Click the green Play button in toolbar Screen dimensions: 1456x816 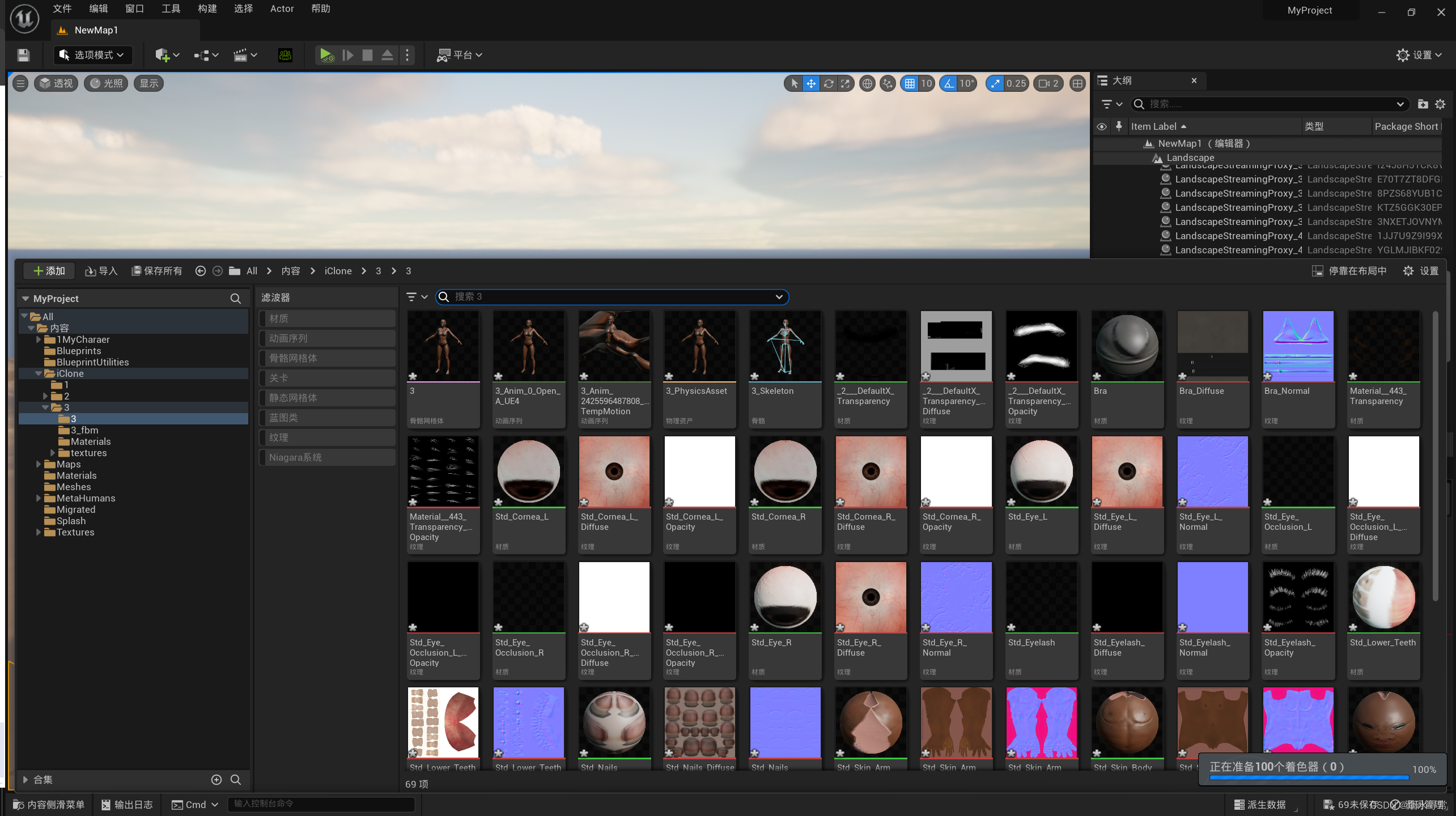326,55
